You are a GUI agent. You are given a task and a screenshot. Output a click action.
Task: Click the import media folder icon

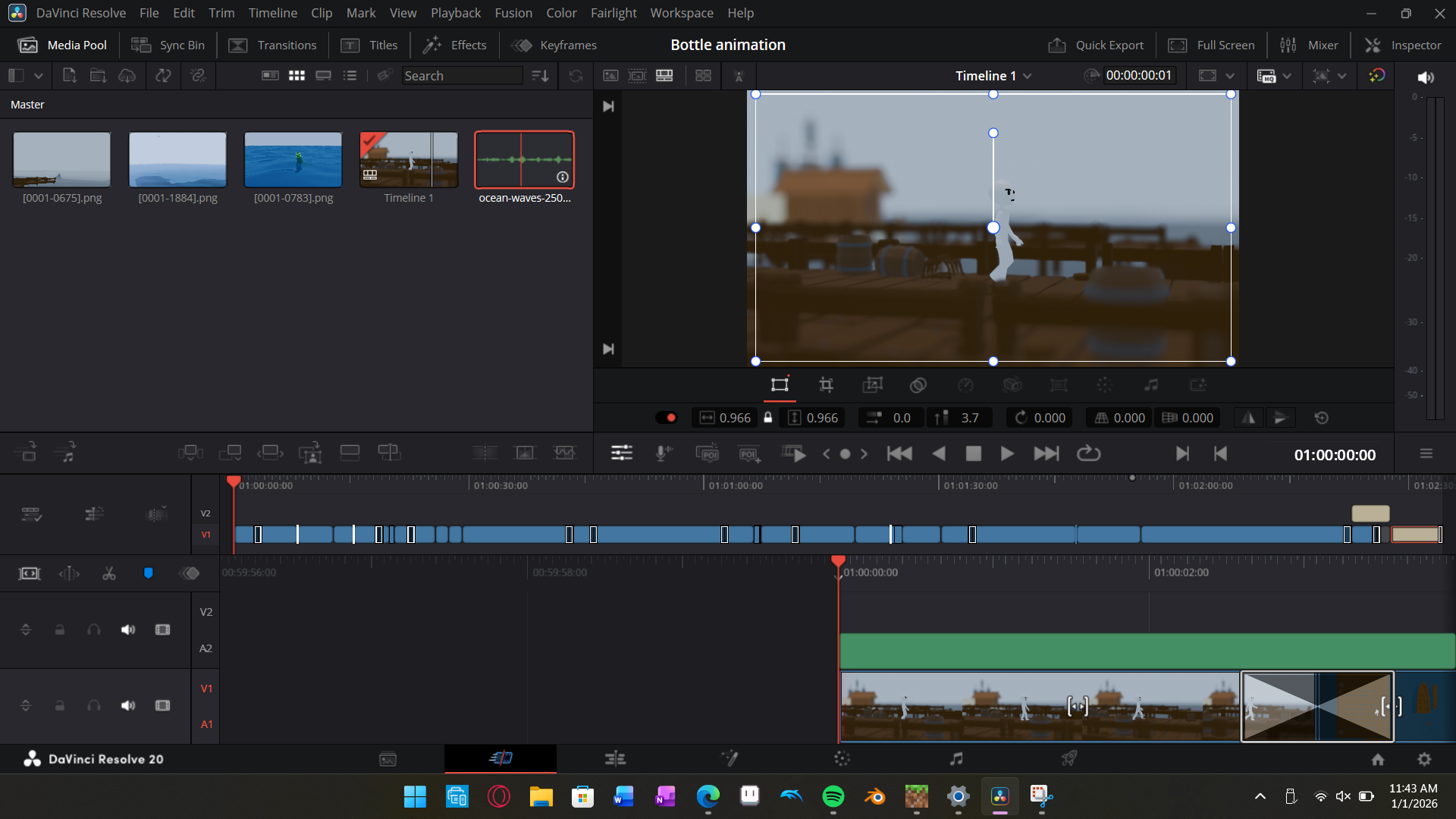(98, 76)
